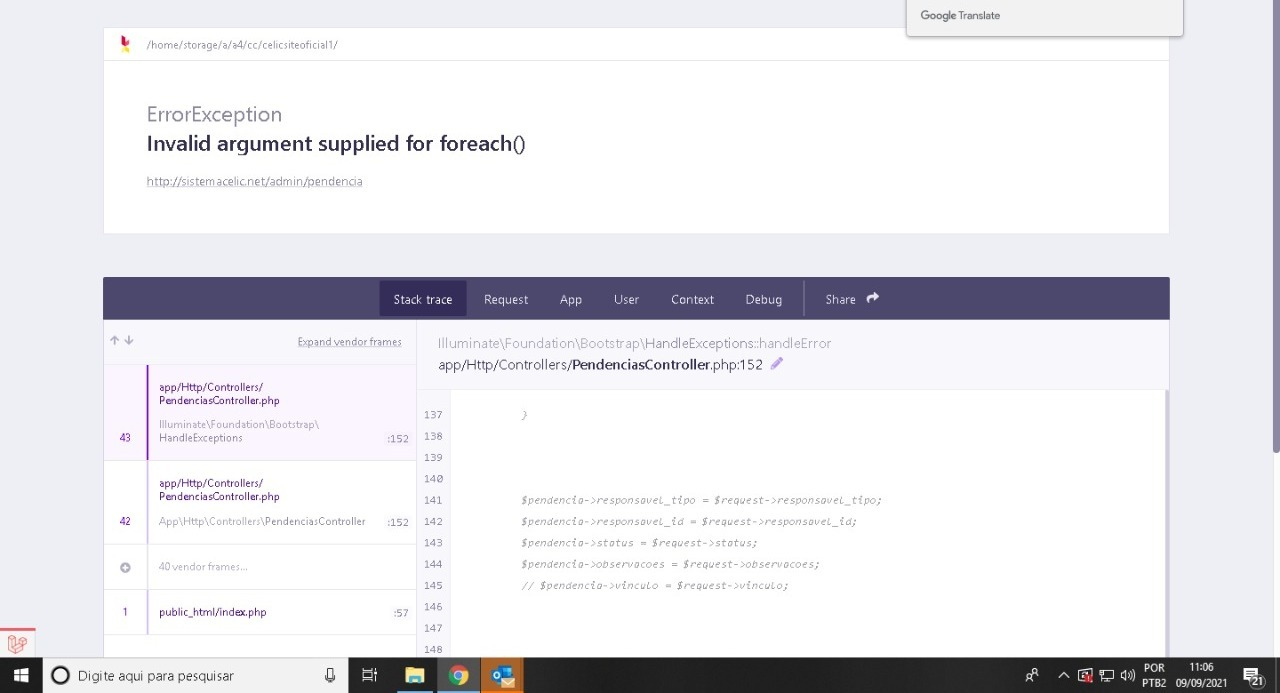Open the sistemacelic.net/admin/pendencia link
This screenshot has width=1280, height=693.
point(254,181)
